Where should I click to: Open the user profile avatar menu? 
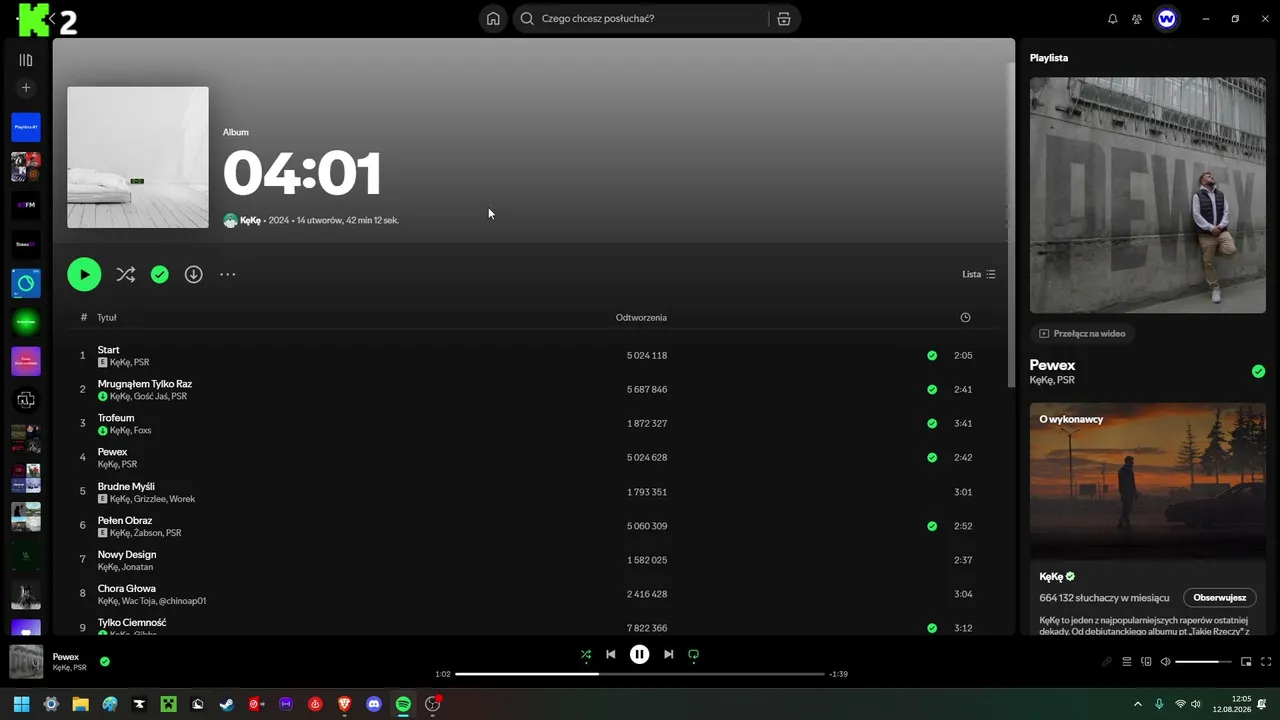pyautogui.click(x=1166, y=18)
